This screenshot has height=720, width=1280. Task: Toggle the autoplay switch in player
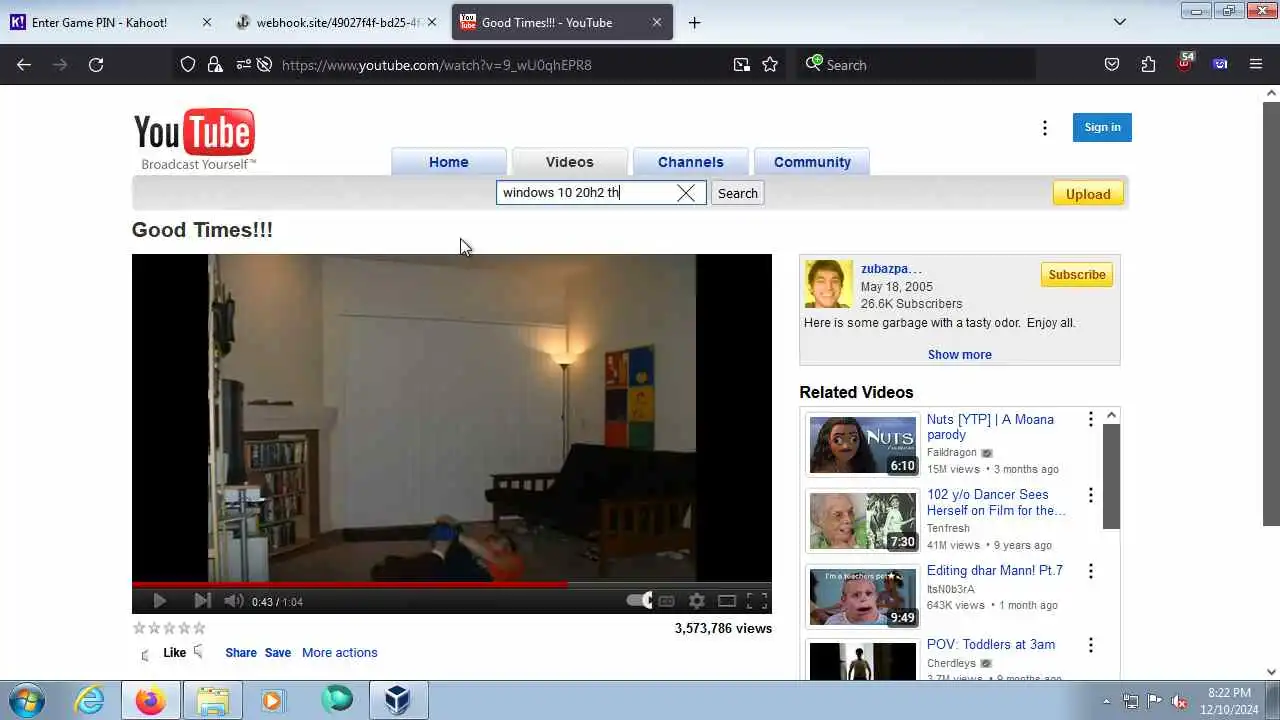[x=639, y=601]
